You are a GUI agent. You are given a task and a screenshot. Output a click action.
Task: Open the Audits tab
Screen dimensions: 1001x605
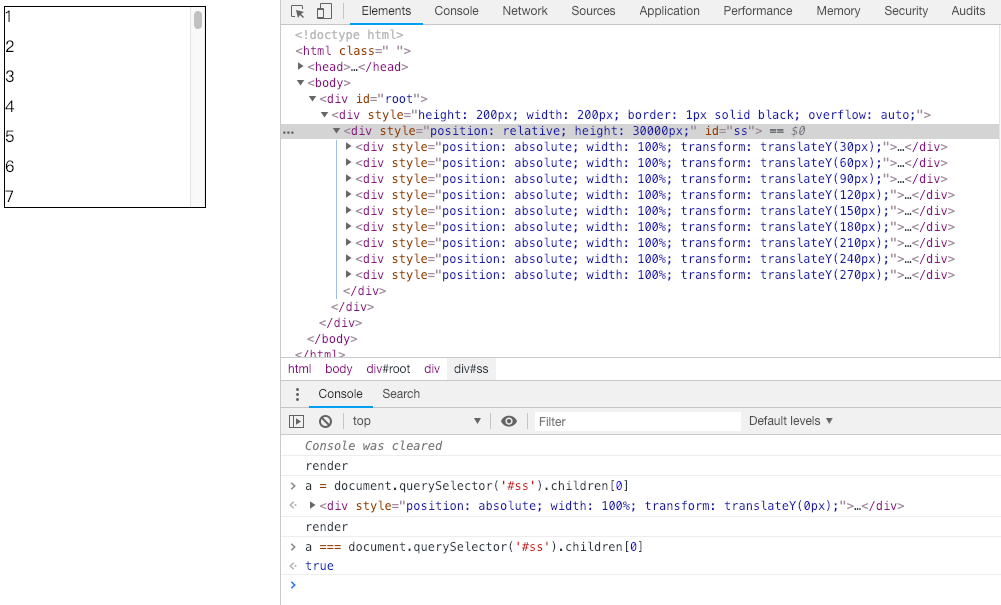click(968, 11)
